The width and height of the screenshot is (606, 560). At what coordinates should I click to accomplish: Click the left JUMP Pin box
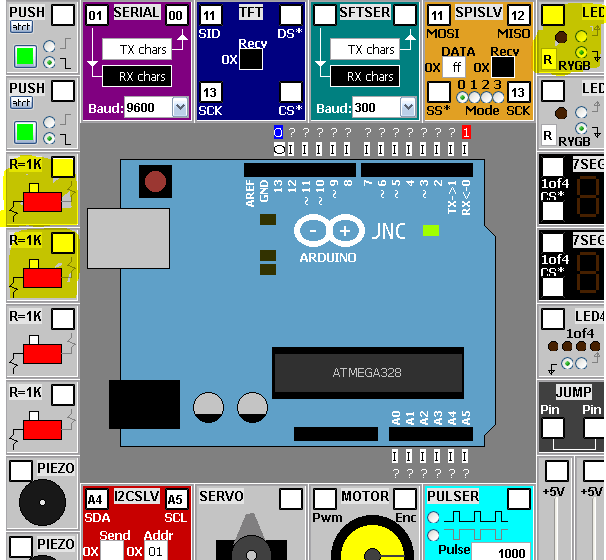[553, 428]
